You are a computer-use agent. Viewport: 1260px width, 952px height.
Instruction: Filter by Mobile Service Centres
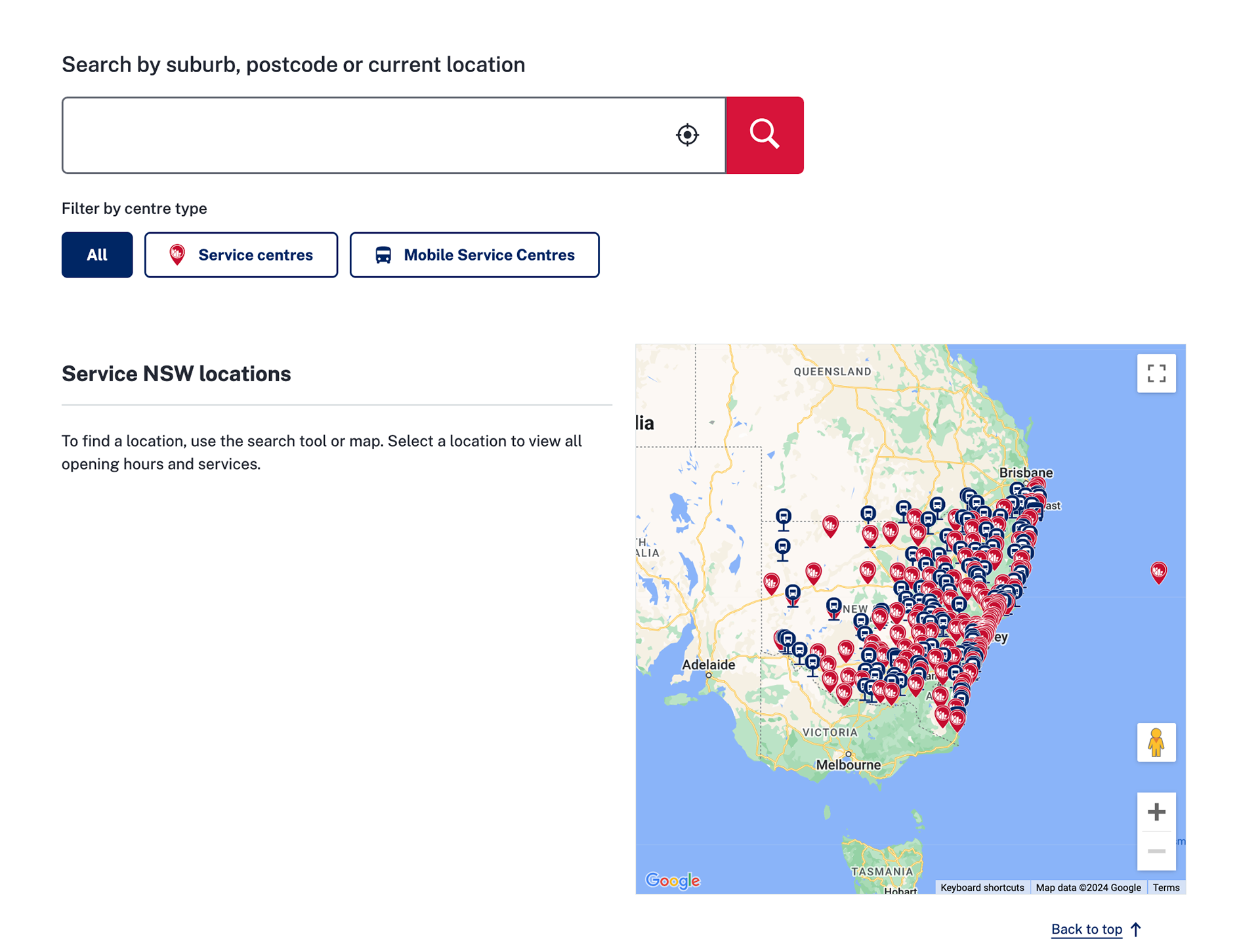474,255
